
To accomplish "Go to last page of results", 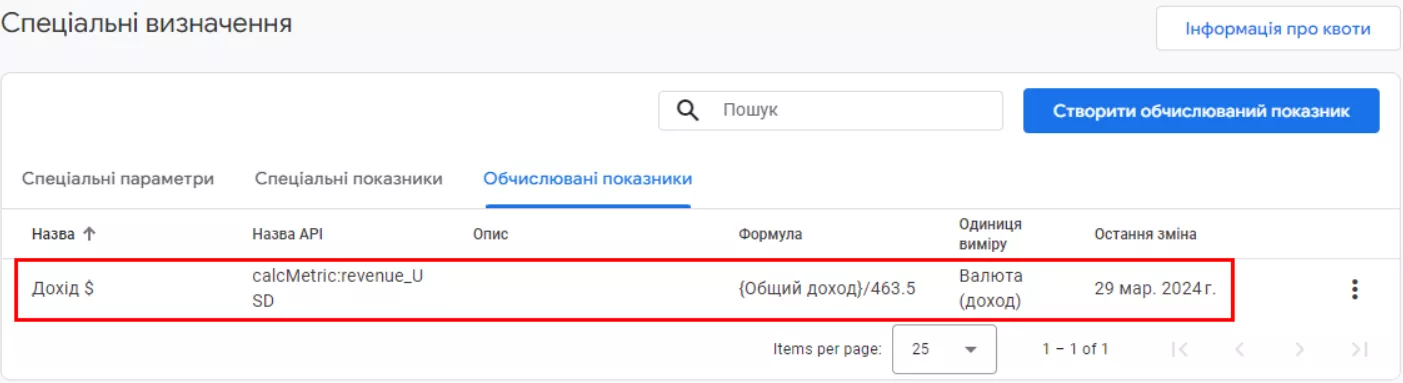I will pyautogui.click(x=1358, y=349).
